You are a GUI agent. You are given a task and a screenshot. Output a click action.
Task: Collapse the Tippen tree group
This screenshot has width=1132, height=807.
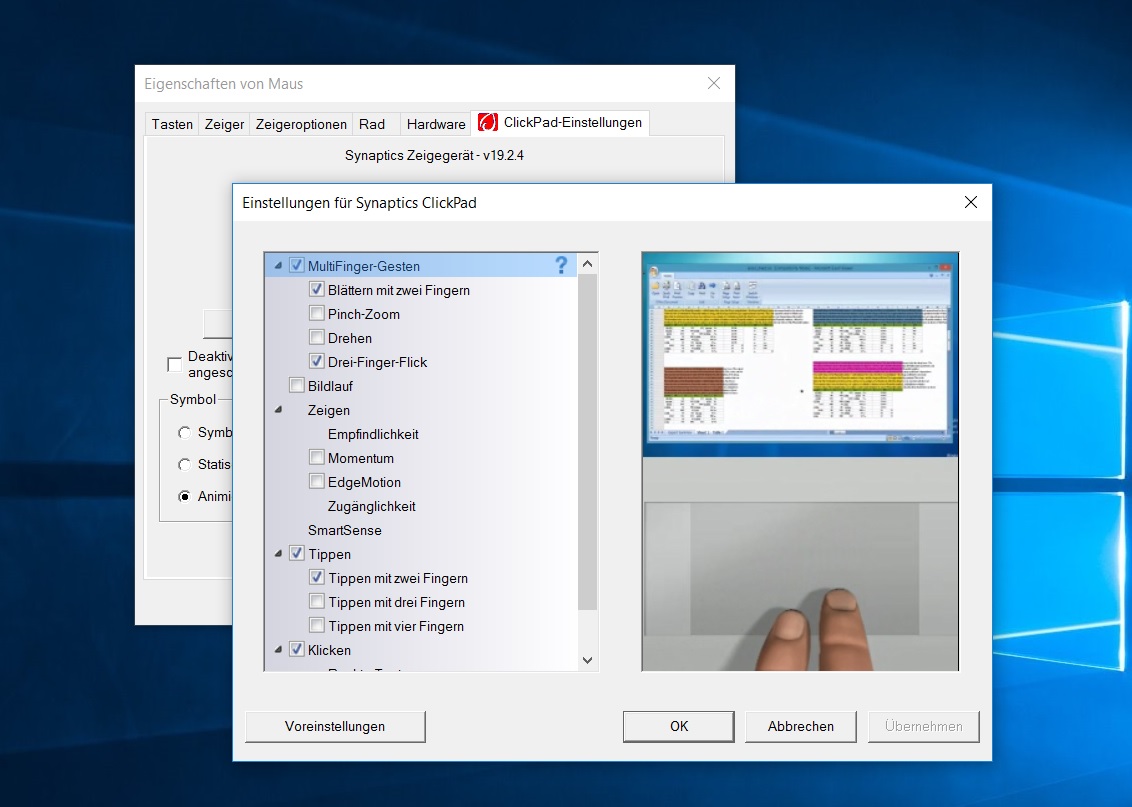click(278, 554)
